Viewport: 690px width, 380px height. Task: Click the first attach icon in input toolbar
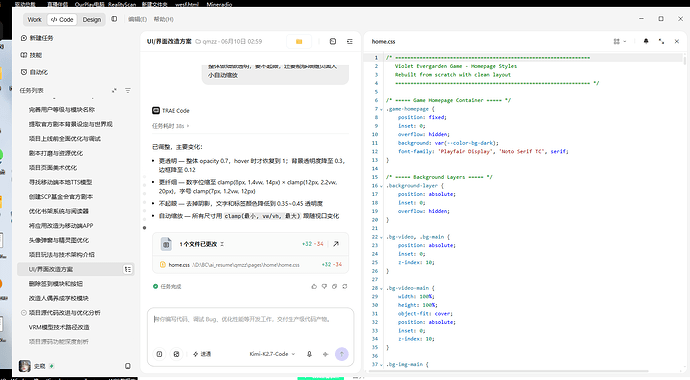[159, 354]
